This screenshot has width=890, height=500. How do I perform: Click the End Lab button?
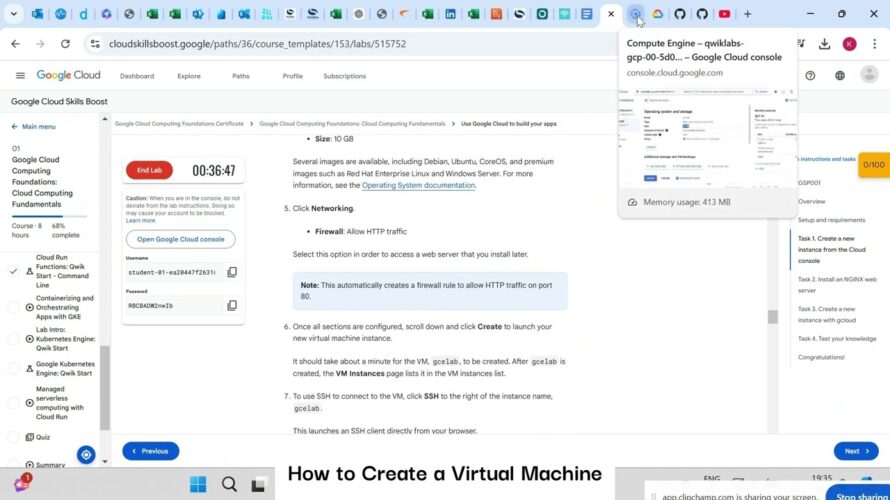(149, 170)
